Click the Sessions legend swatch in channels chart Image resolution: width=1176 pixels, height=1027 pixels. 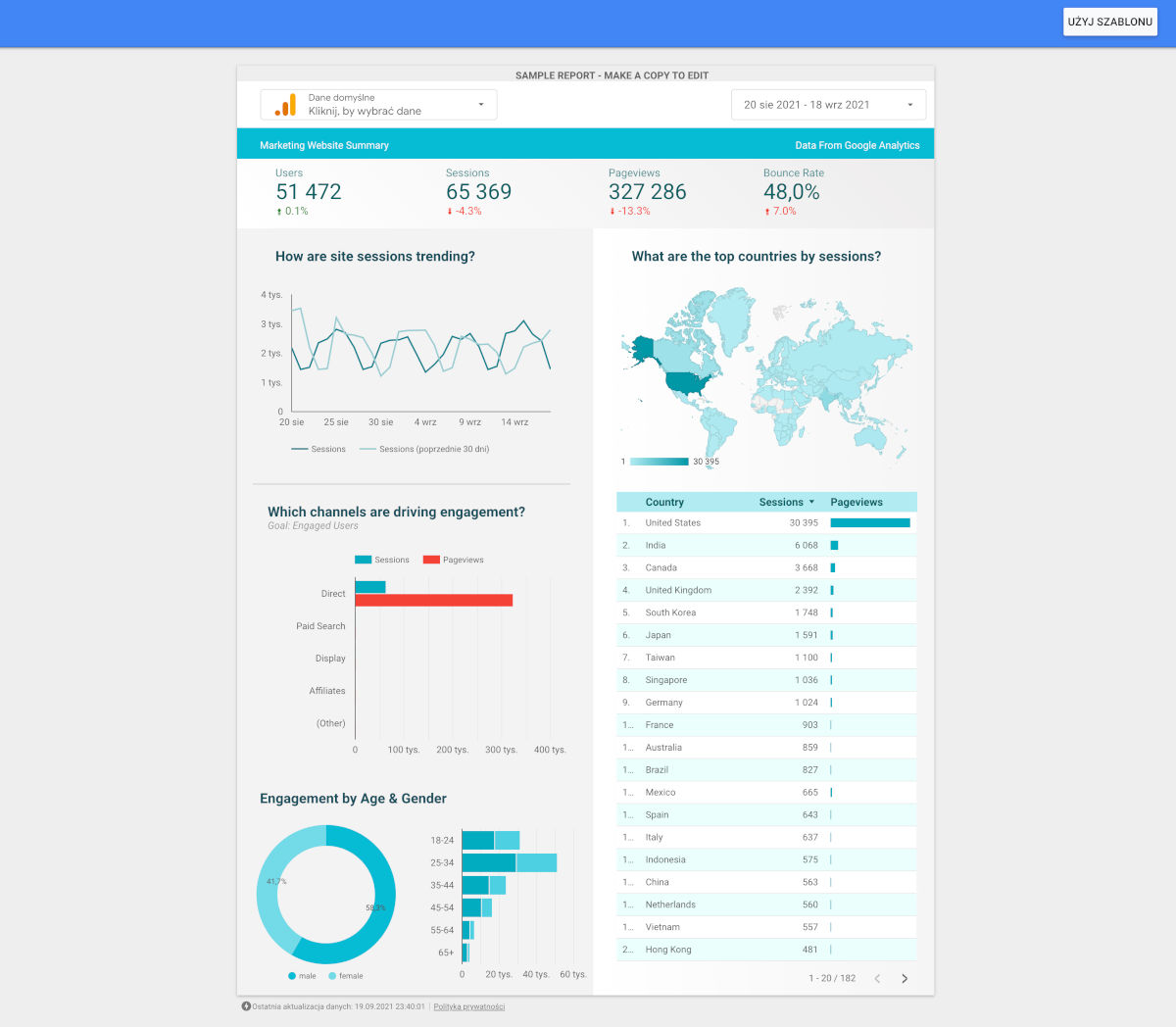point(363,560)
